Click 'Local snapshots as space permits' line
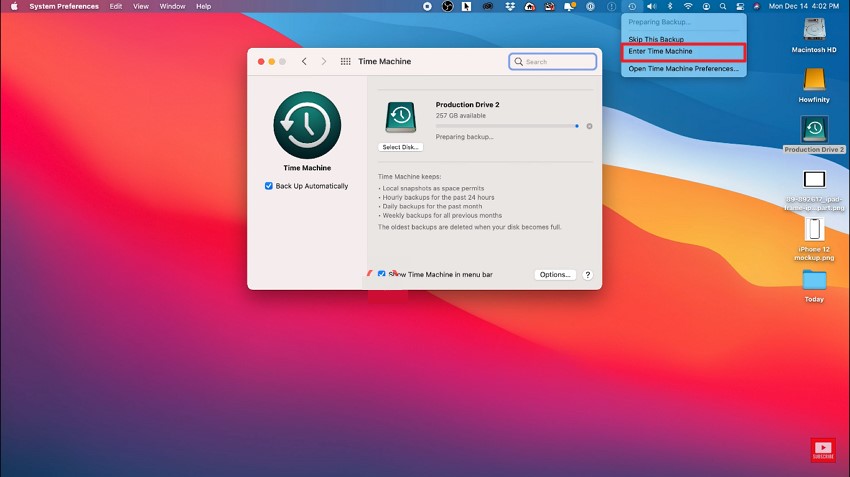This screenshot has height=477, width=850. pyautogui.click(x=433, y=189)
